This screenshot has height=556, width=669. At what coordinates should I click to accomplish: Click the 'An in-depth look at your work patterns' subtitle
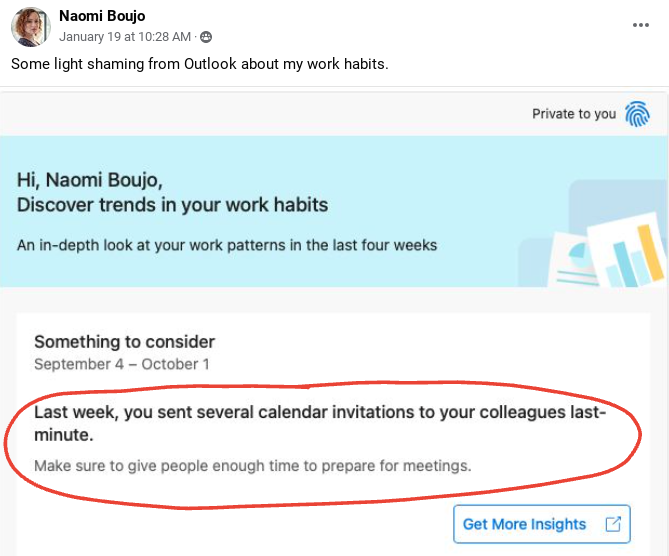[x=227, y=245]
